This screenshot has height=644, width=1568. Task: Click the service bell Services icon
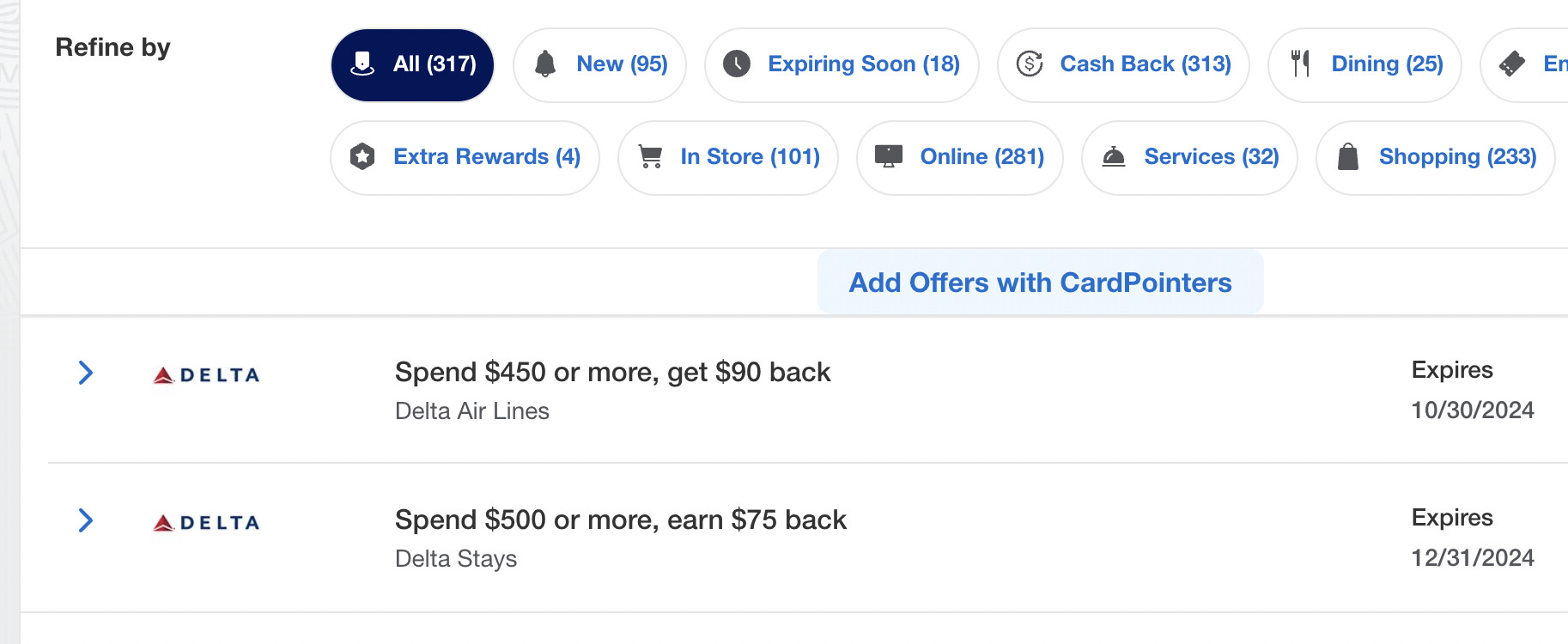[1114, 156]
